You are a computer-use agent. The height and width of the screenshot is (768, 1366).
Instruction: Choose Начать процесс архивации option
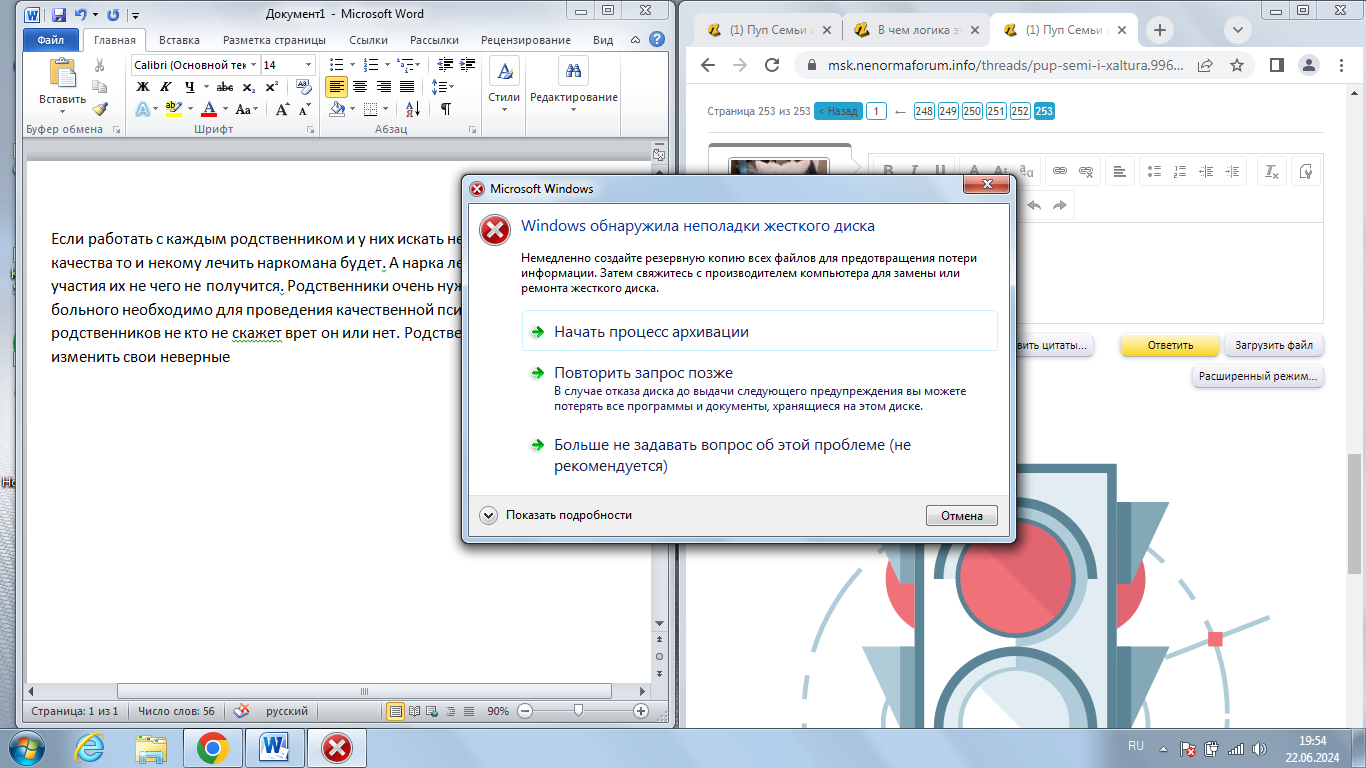[760, 331]
